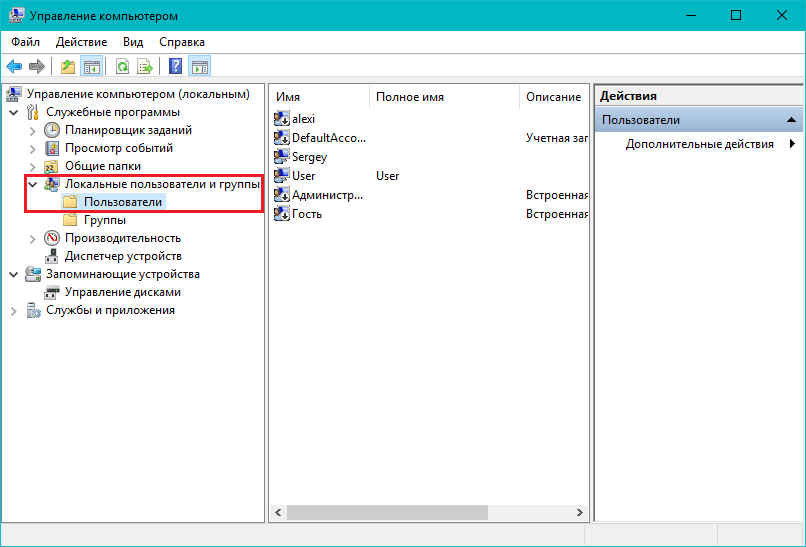Open the Файл menu
This screenshot has height=547, width=806.
[x=25, y=42]
